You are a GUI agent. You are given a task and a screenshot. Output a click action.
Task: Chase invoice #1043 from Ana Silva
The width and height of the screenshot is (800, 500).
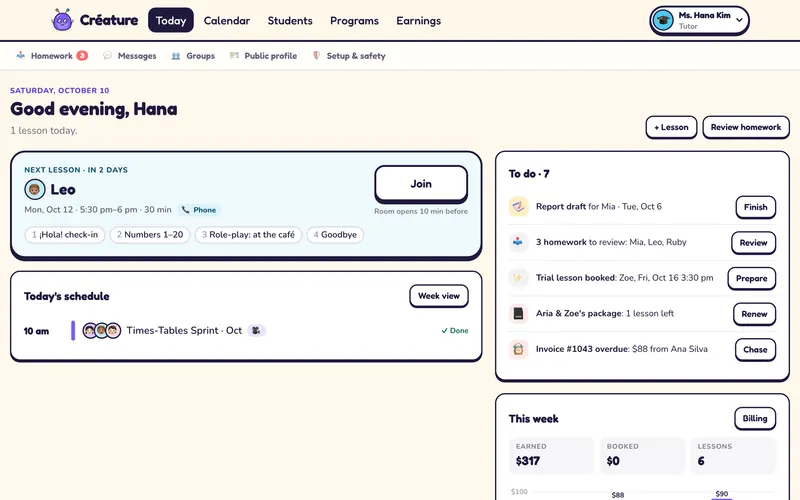pos(755,350)
